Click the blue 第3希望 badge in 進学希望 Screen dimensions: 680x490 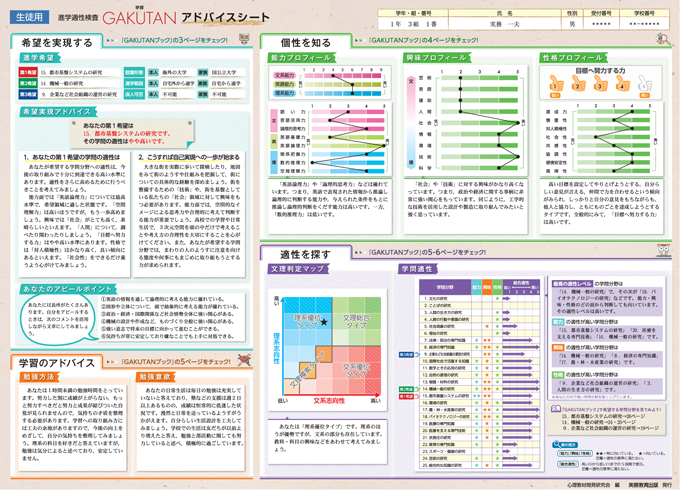pos(28,94)
